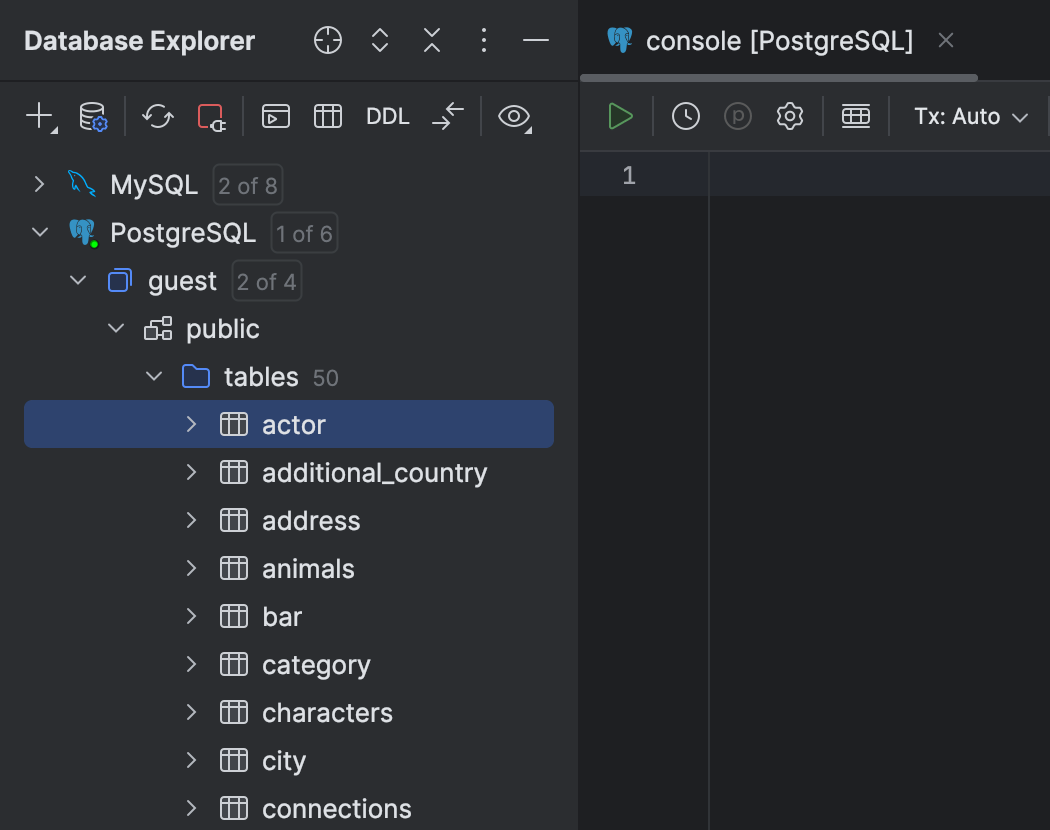The height and width of the screenshot is (830, 1050).
Task: Open the console settings gear icon
Action: tap(789, 116)
